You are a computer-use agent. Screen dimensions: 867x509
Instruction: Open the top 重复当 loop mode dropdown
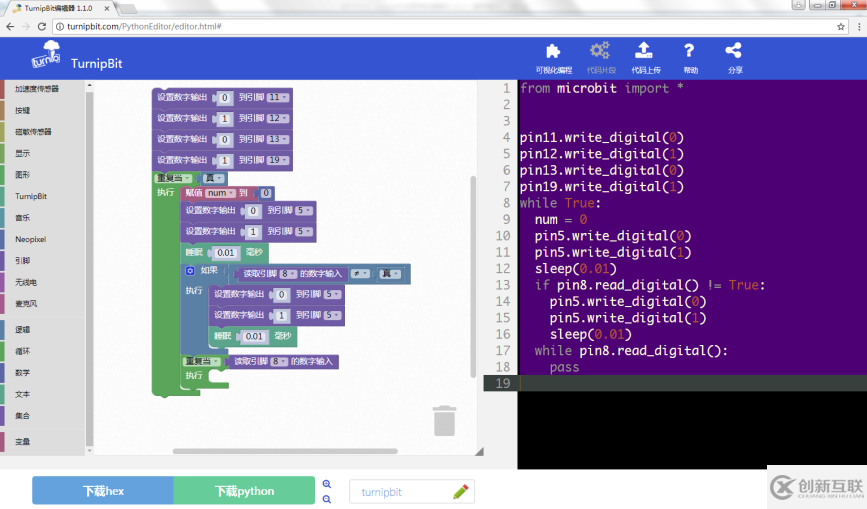(x=173, y=178)
